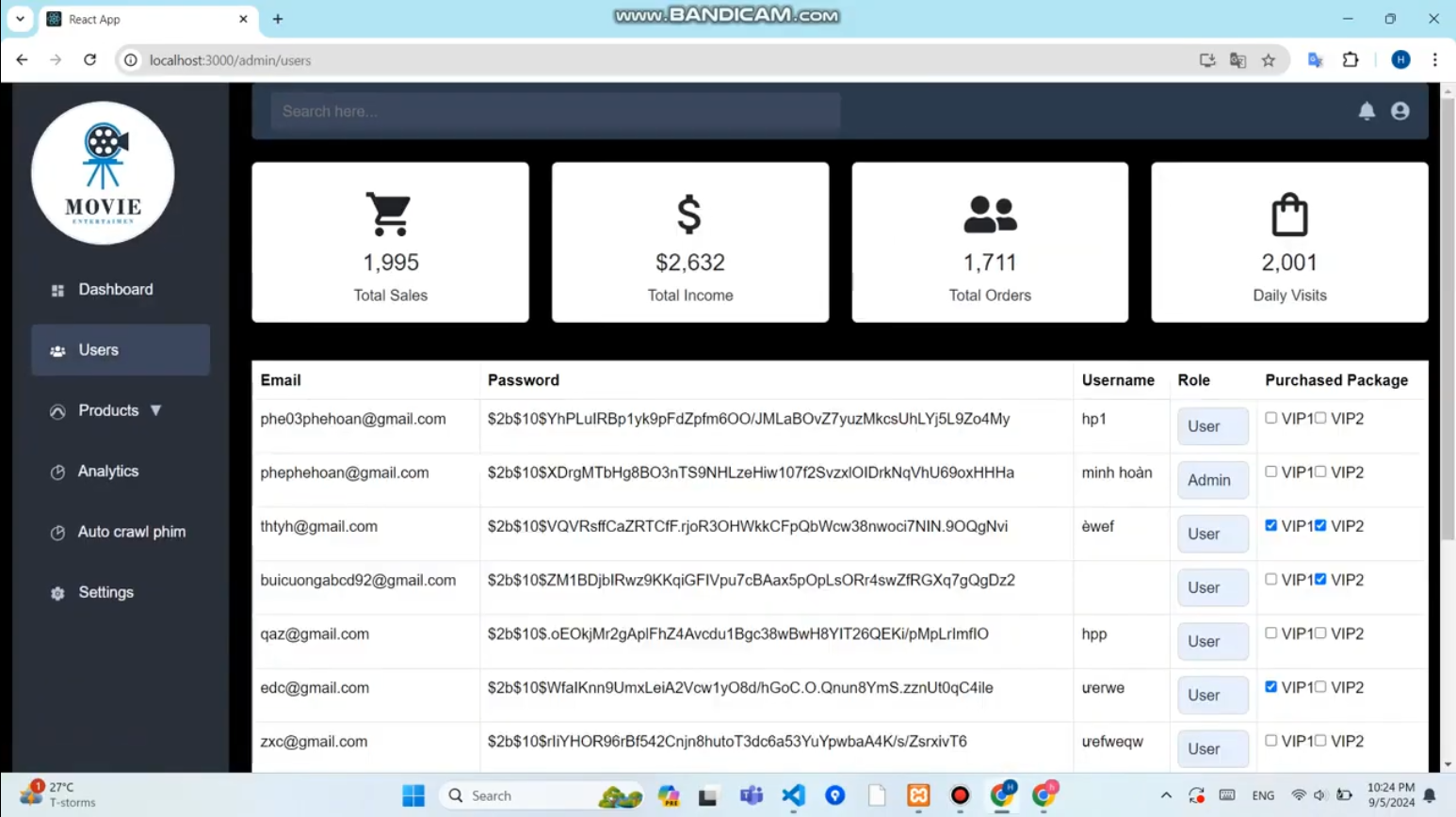
Task: Click the Dashboard grid icon
Action: 57,290
